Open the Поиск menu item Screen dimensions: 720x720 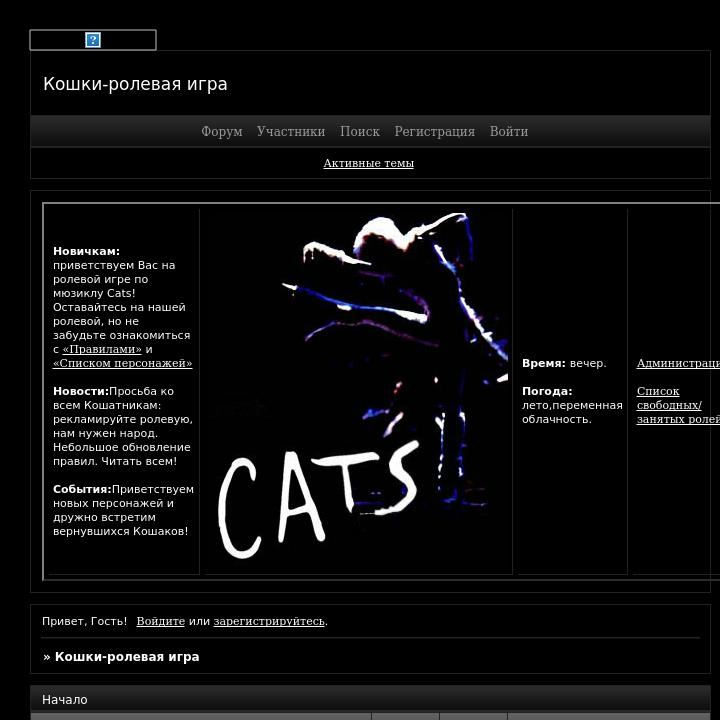(360, 131)
